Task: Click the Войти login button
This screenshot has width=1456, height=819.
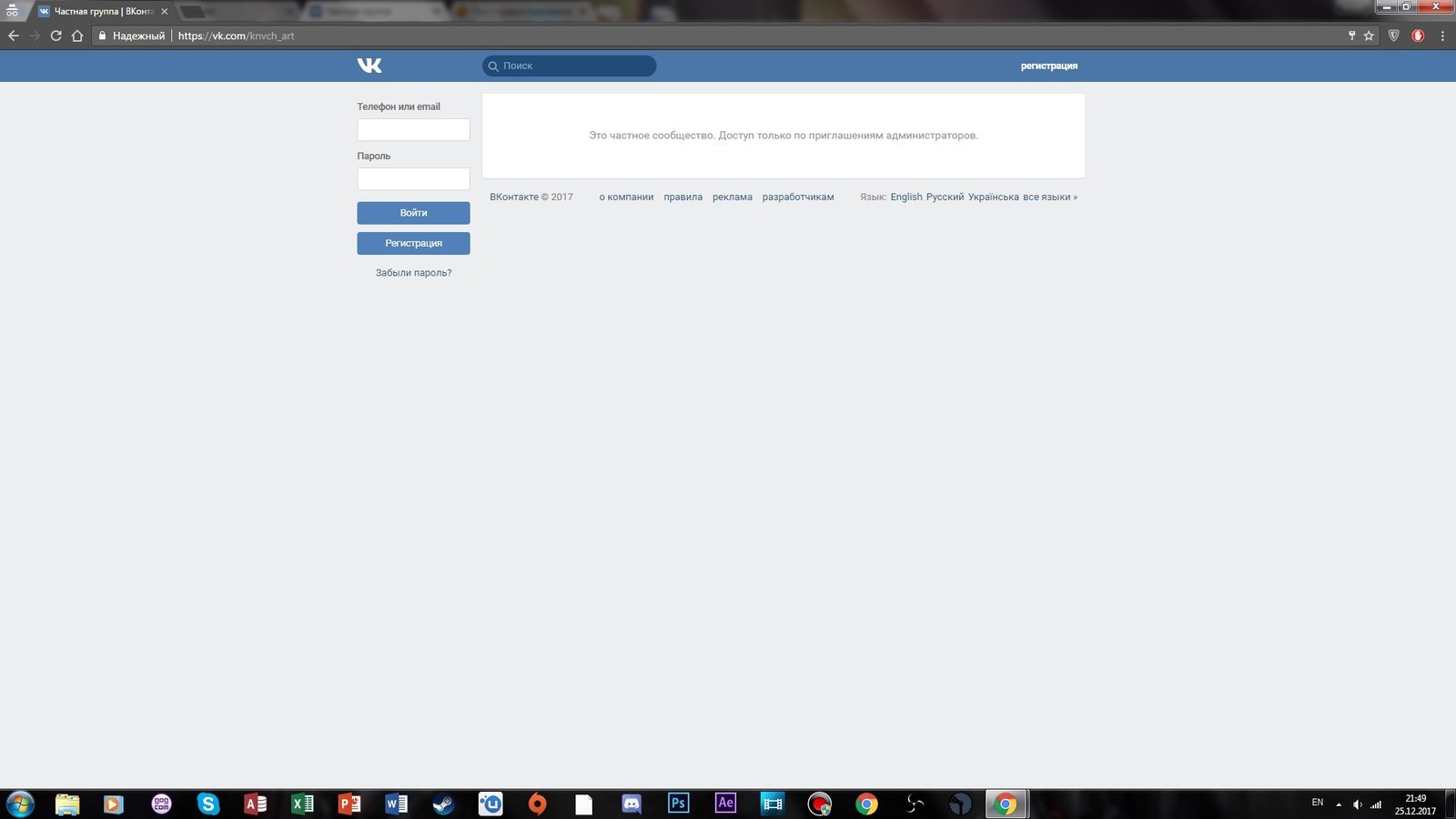Action: click(x=413, y=213)
